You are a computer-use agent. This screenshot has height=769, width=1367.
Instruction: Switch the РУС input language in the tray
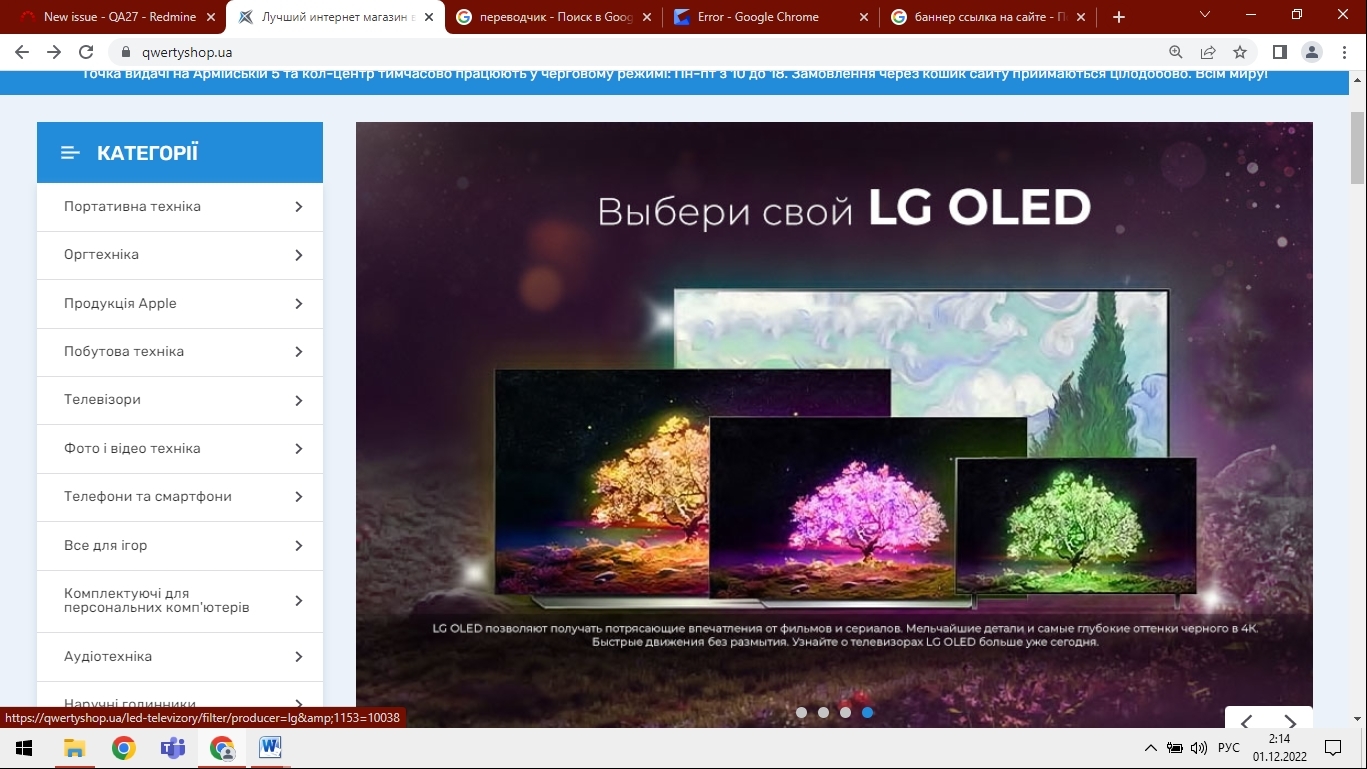[1229, 748]
